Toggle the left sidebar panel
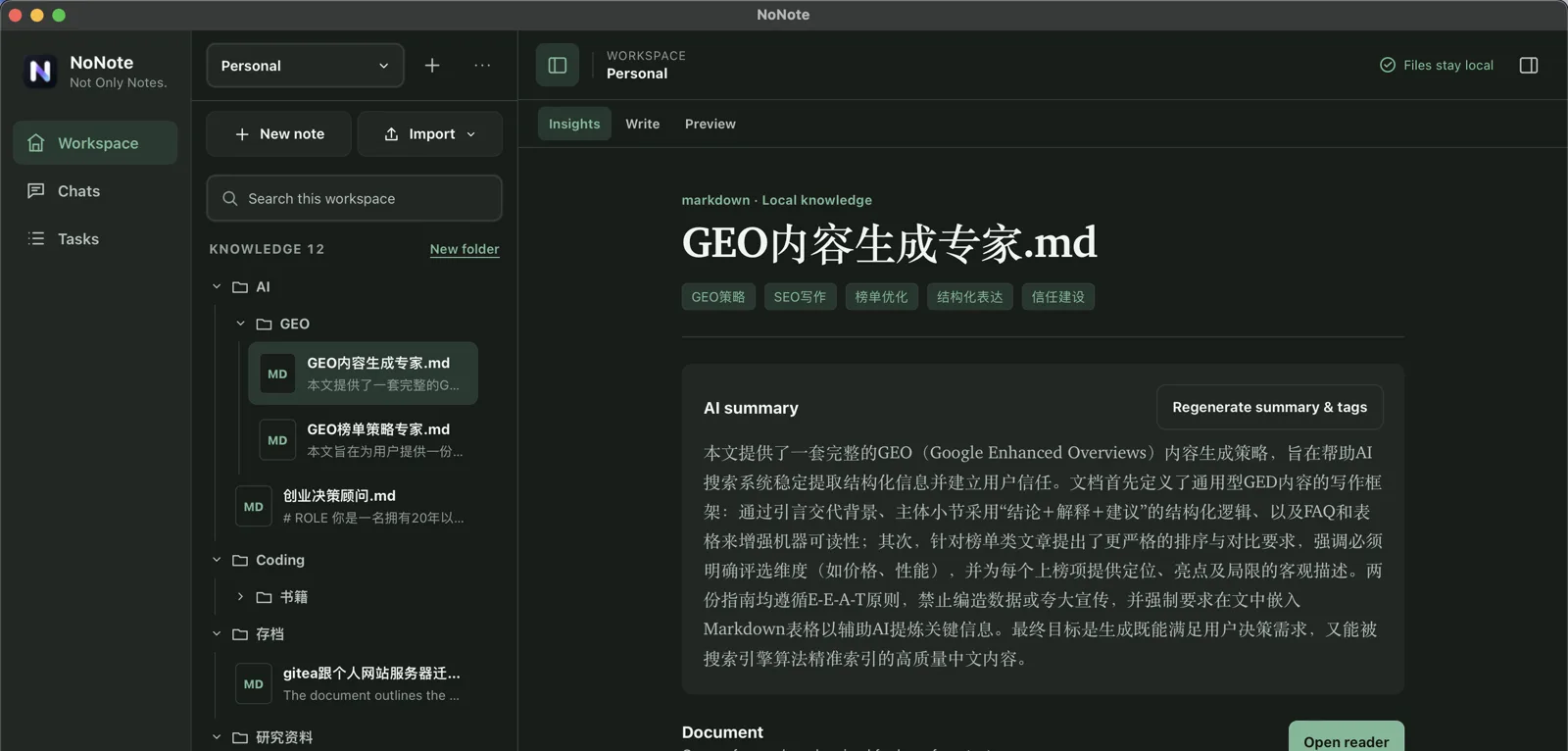Viewport: 1568px width, 751px height. coord(558,65)
